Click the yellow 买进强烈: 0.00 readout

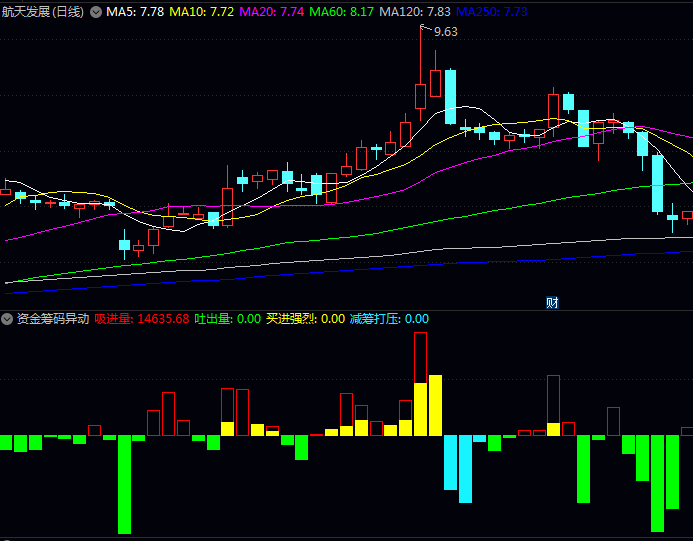coord(305,319)
